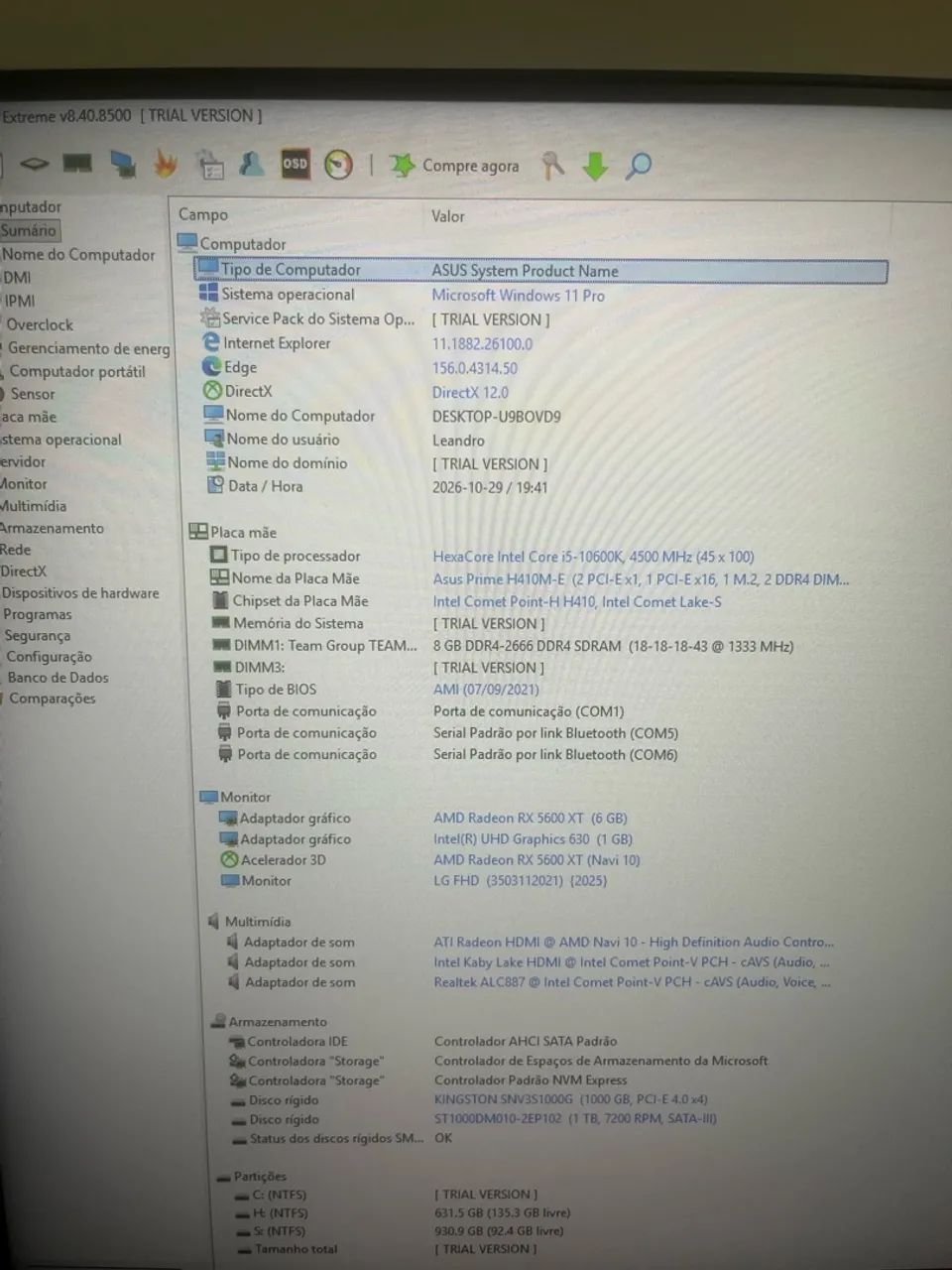The image size is (952, 1270).
Task: Select Comparações in the sidebar tree
Action: coord(53,698)
